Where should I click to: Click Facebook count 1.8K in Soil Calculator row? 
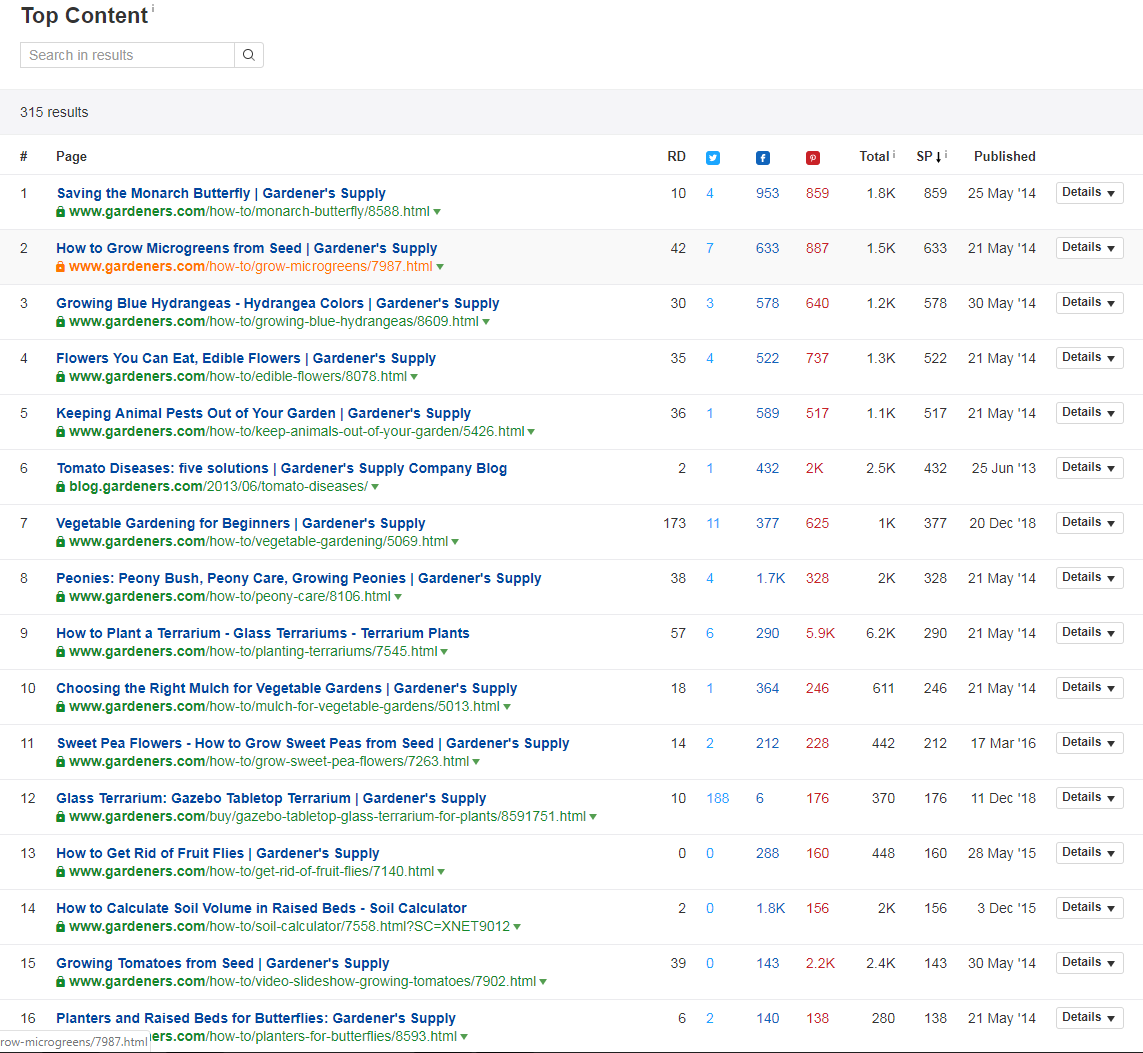pyautogui.click(x=771, y=909)
